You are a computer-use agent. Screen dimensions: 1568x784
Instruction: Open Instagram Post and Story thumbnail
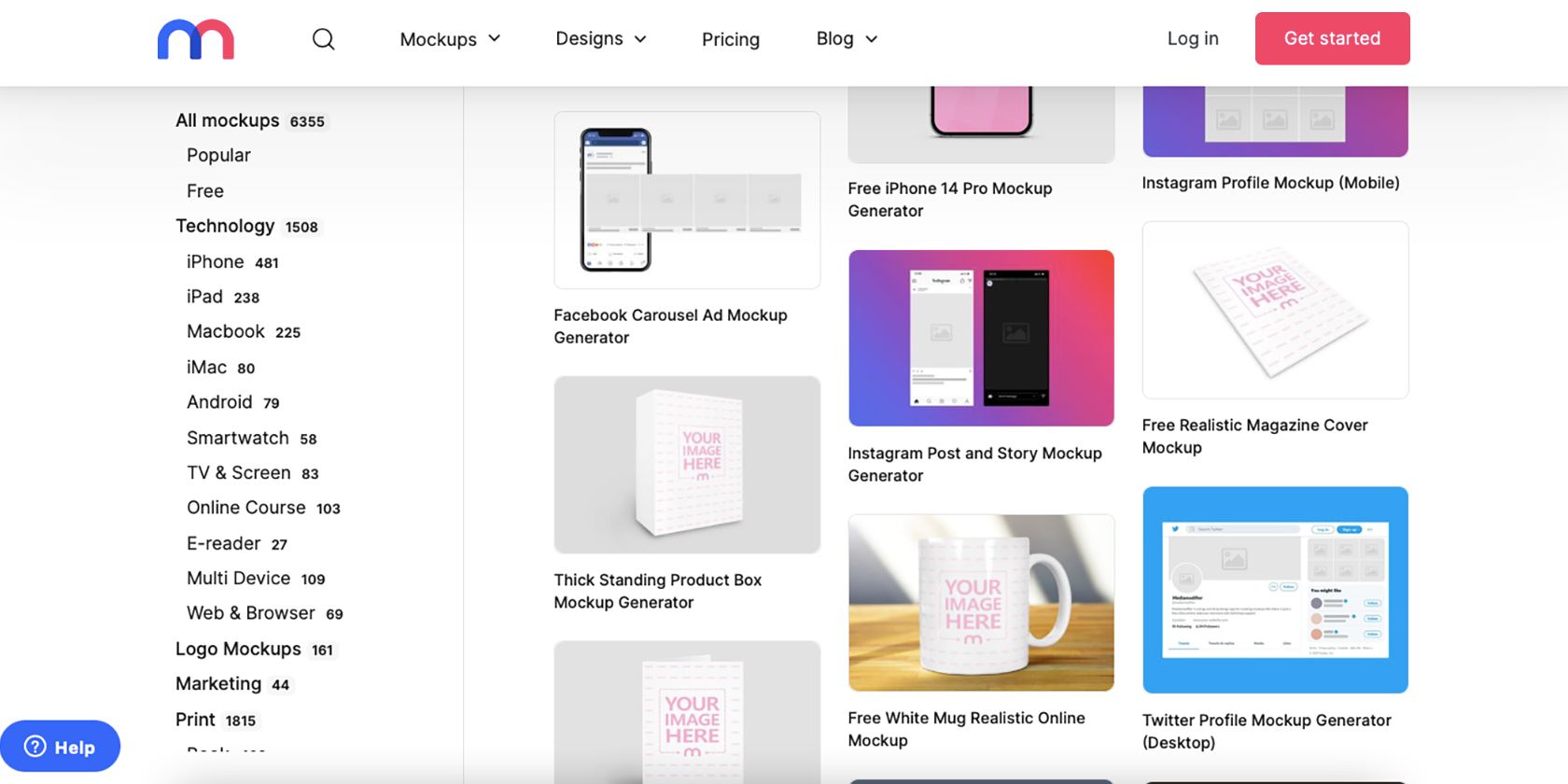click(x=981, y=338)
